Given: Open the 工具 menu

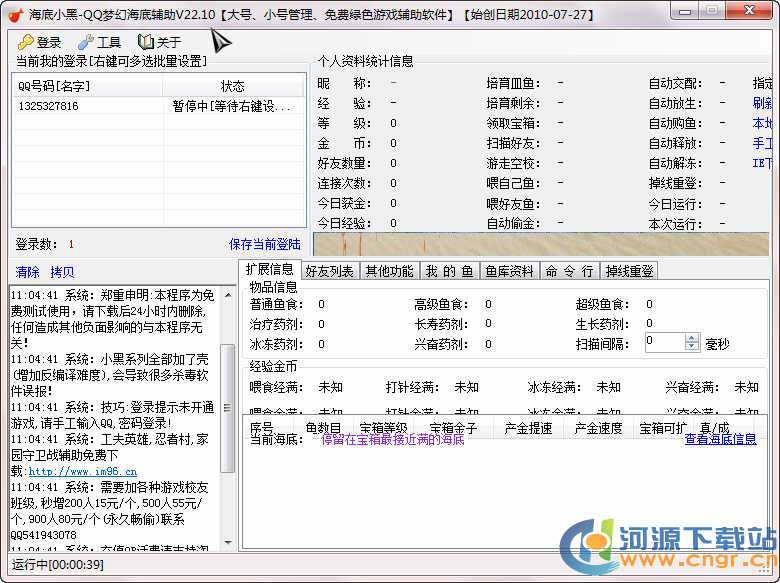Looking at the screenshot, I should click(99, 42).
